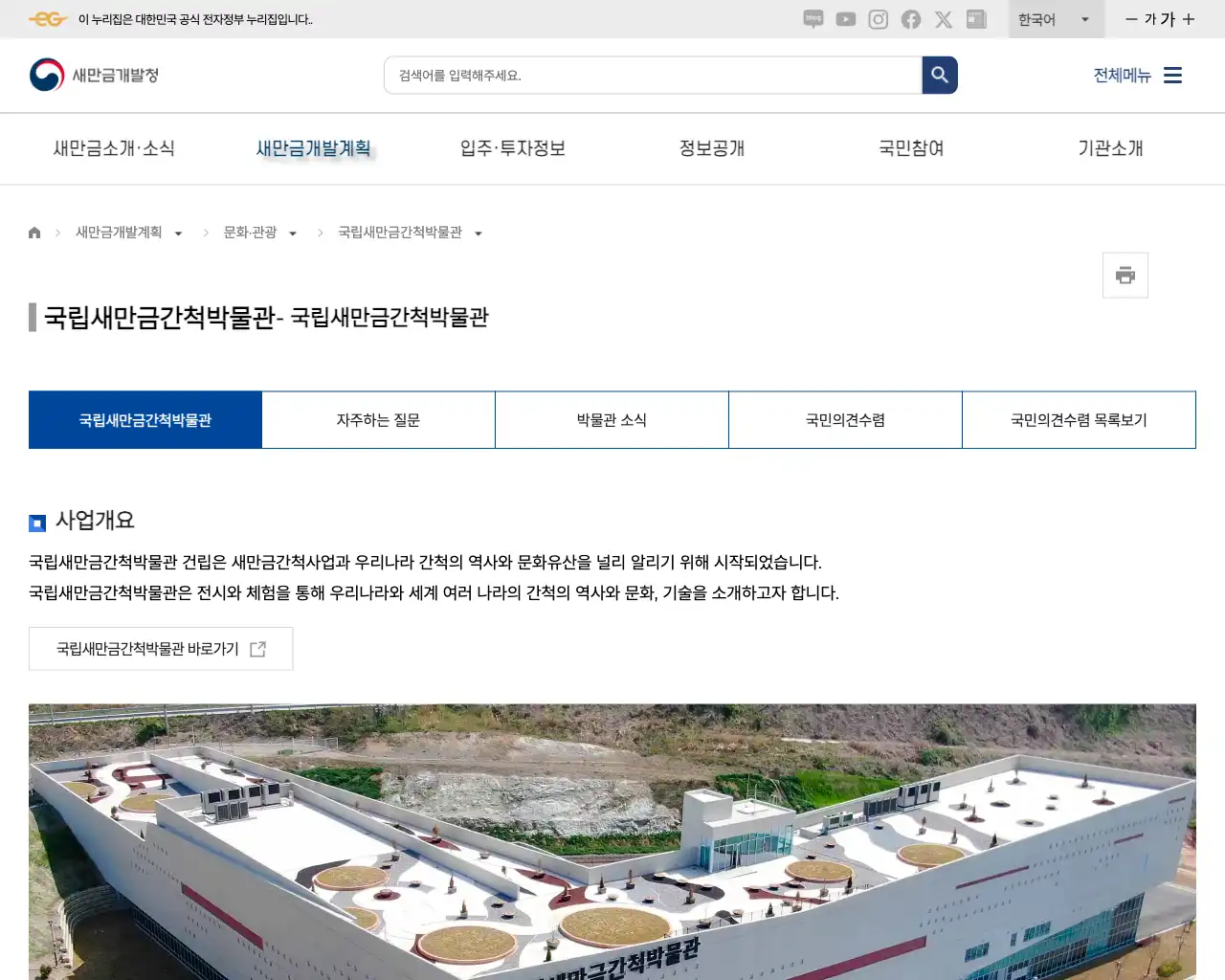Increase font size with the 가 plus control
Image resolution: width=1225 pixels, height=980 pixels.
point(1187,19)
